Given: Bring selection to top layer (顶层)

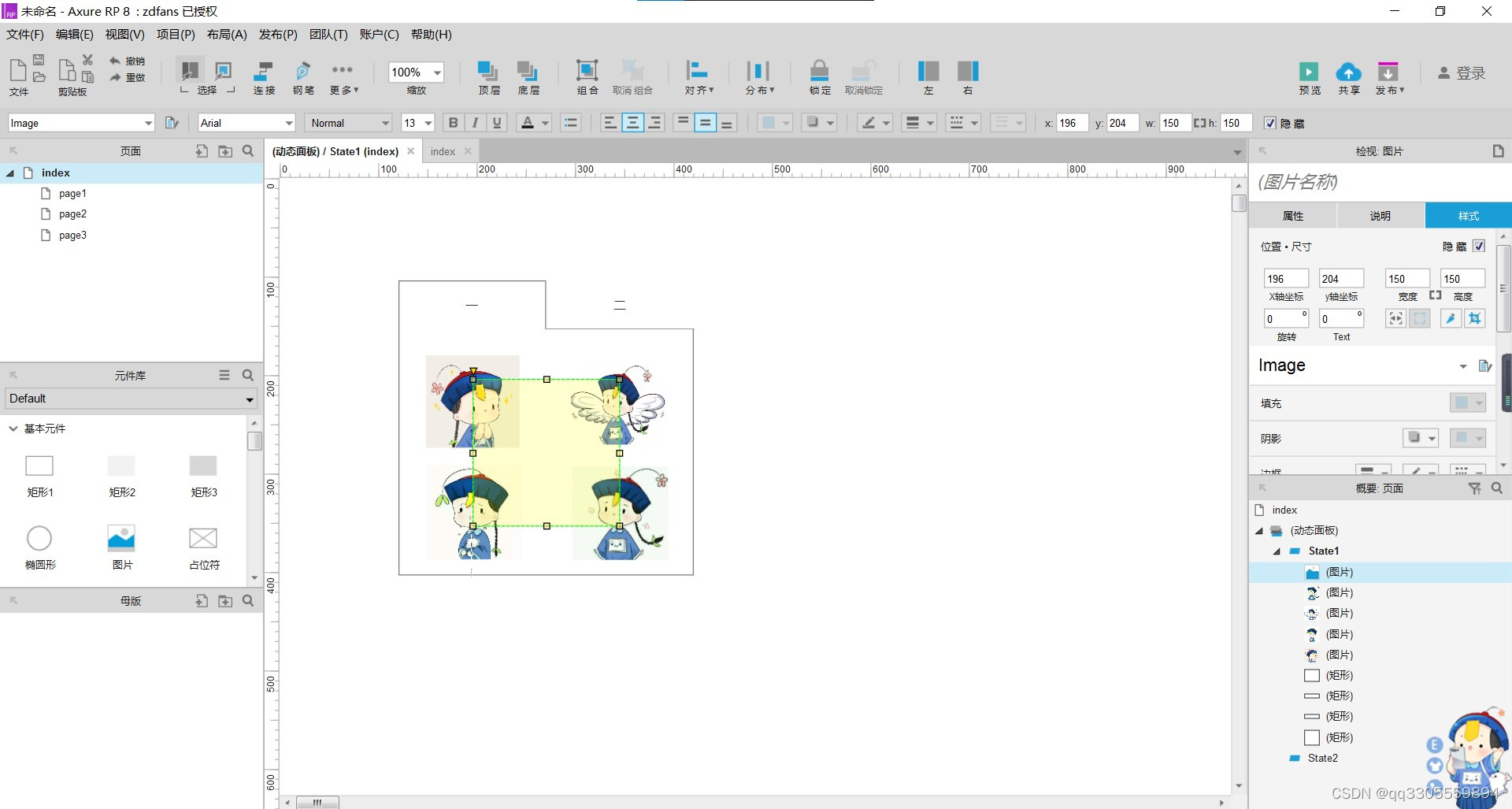Looking at the screenshot, I should click(x=488, y=71).
